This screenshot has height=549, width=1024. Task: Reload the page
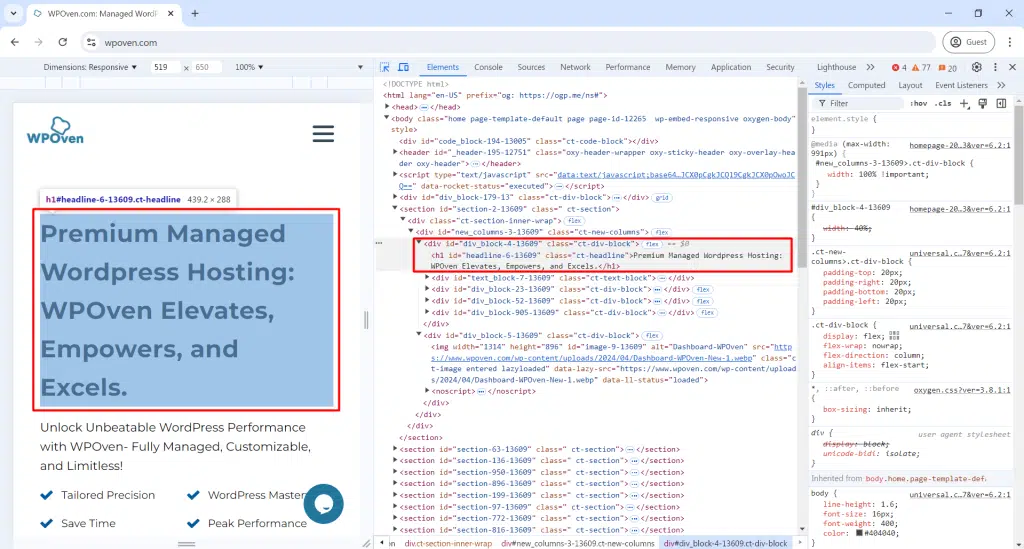click(x=63, y=42)
